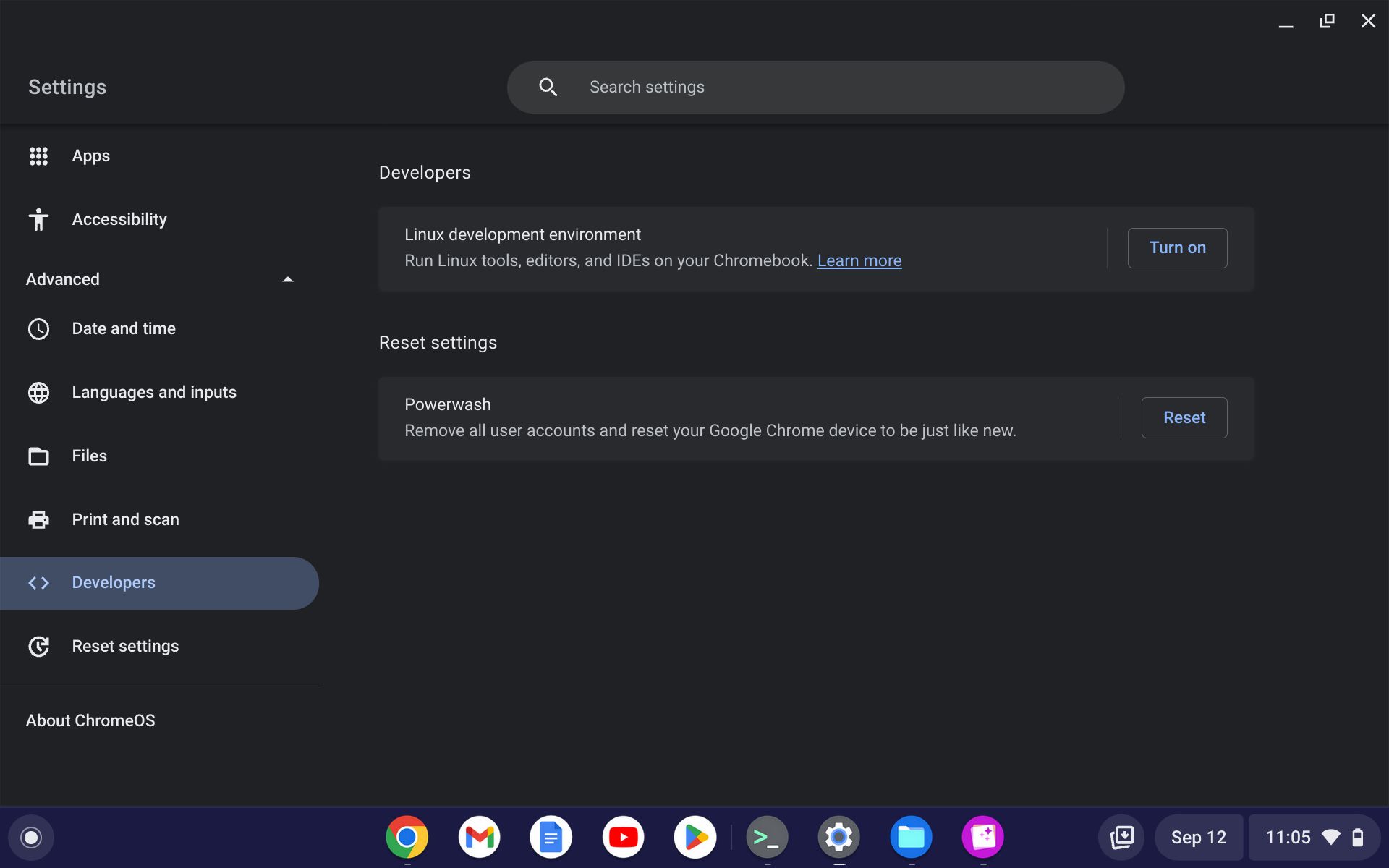Click the Date and time clock icon
Image resolution: width=1389 pixels, height=868 pixels.
point(38,328)
